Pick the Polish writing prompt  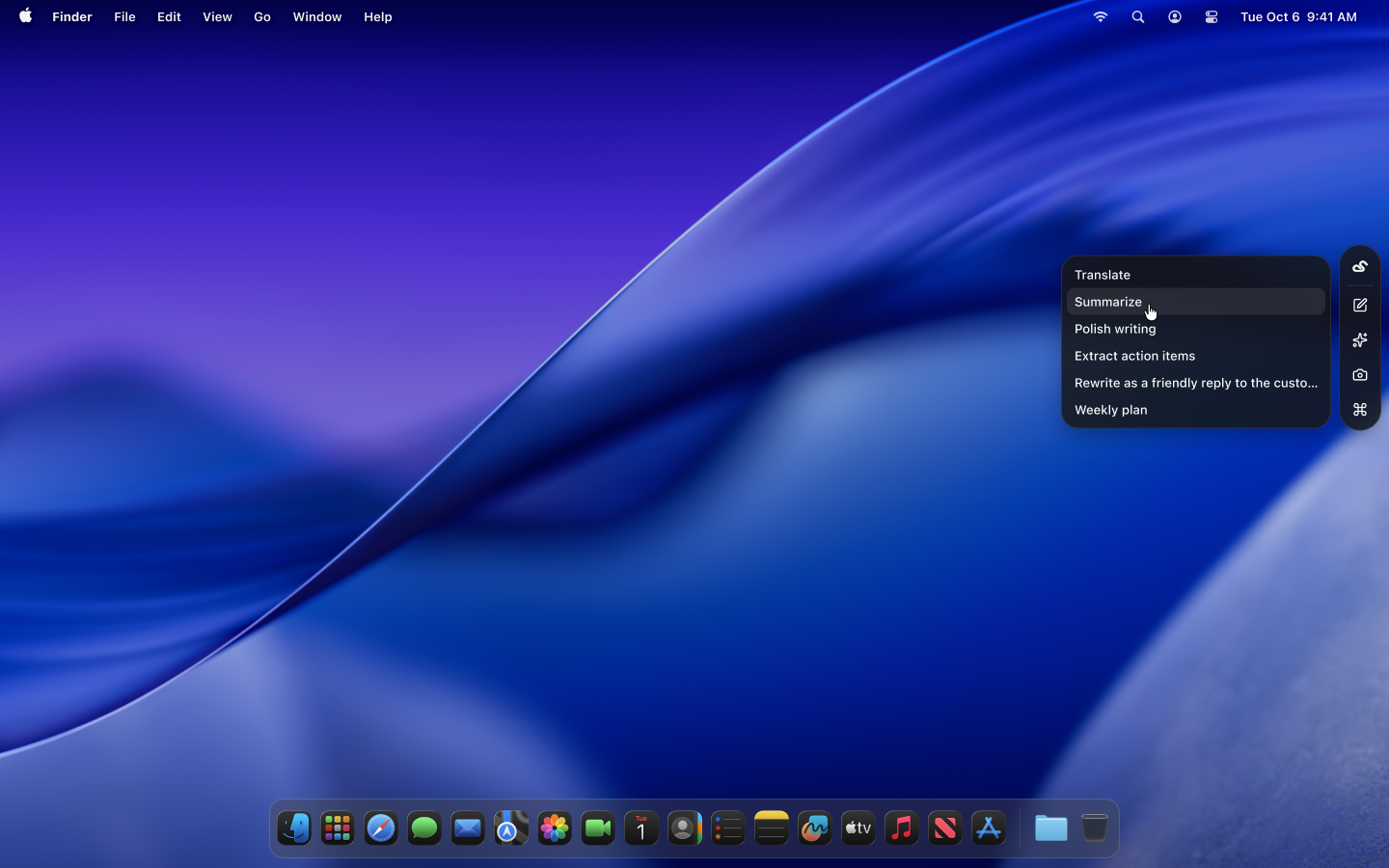pos(1196,329)
